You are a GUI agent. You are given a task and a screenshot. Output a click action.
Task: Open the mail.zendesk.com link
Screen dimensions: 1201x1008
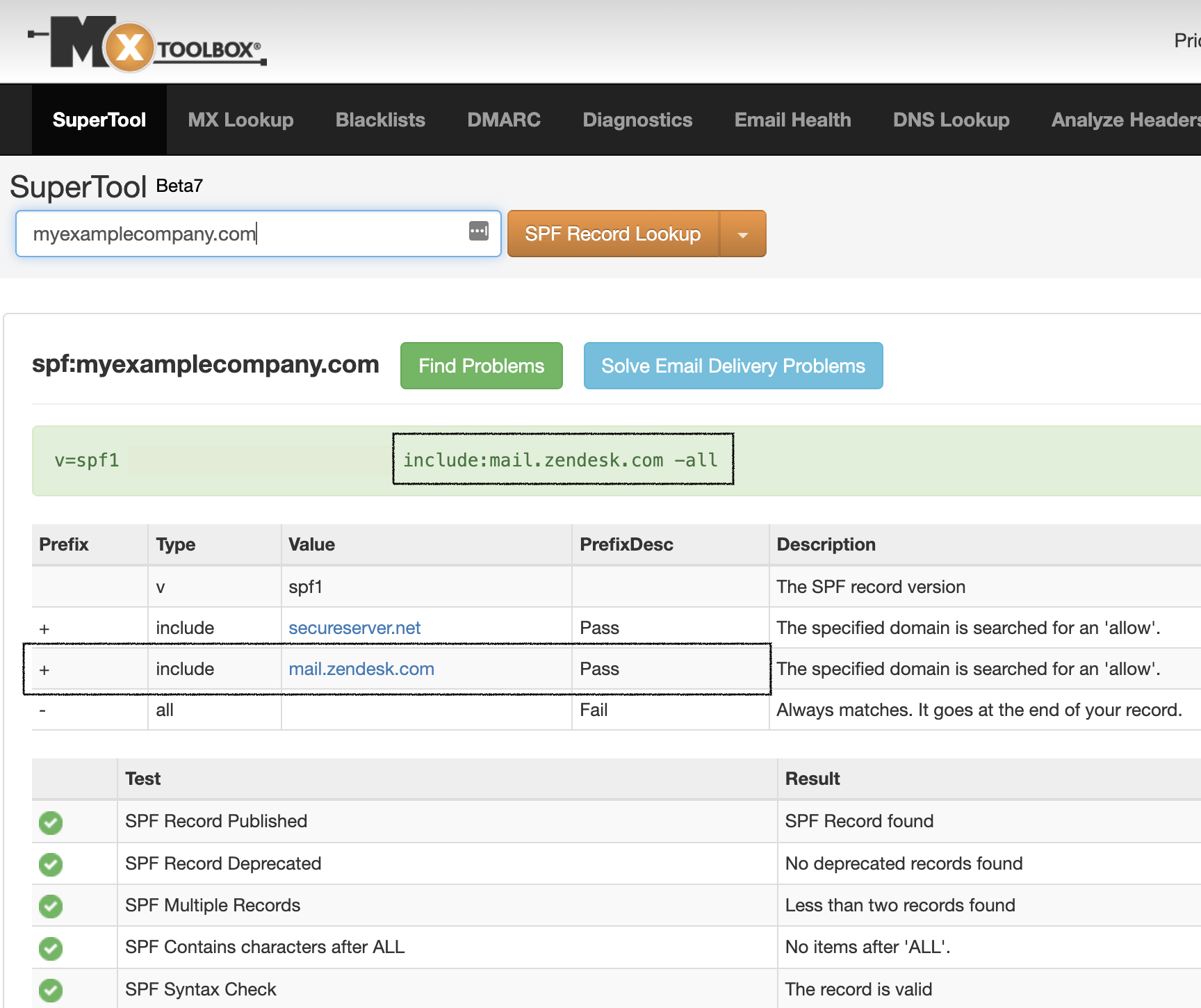click(361, 669)
